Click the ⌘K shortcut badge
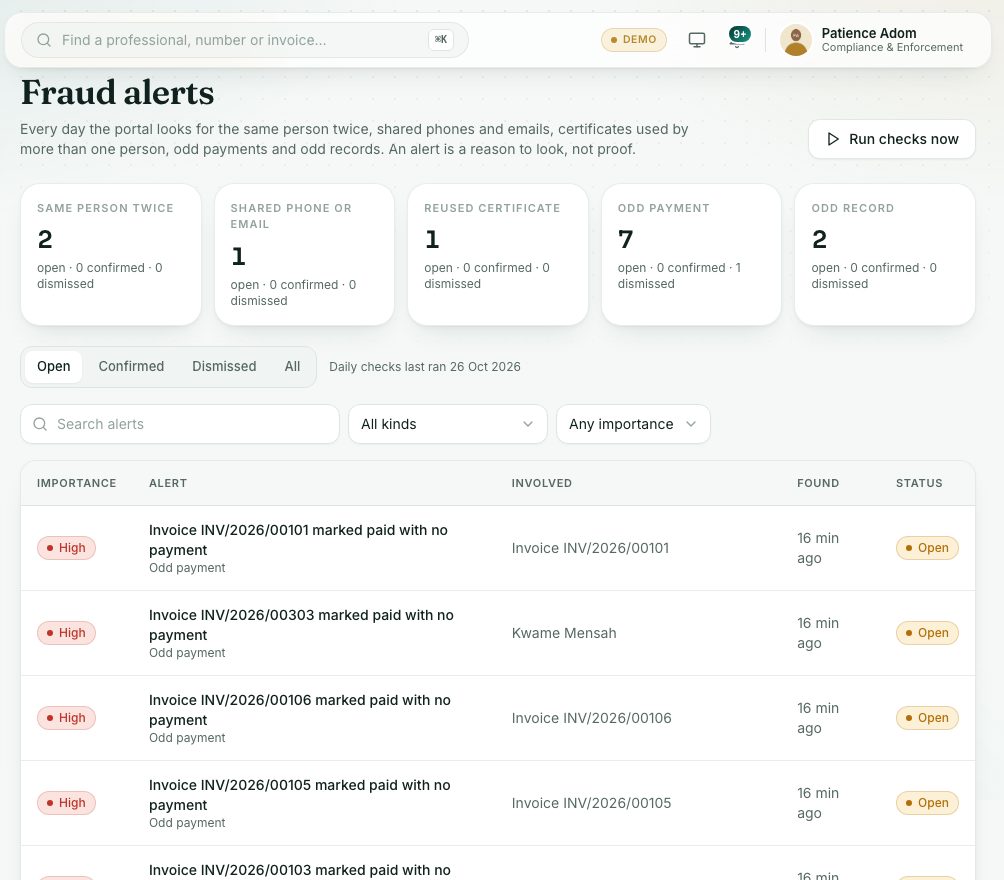This screenshot has width=1004, height=880. tap(441, 40)
